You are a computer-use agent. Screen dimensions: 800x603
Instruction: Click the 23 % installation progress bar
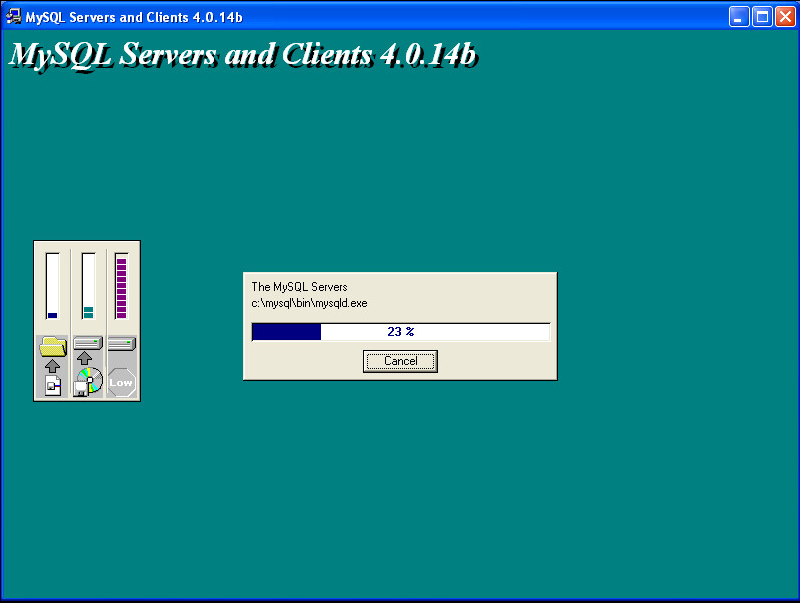[401, 332]
